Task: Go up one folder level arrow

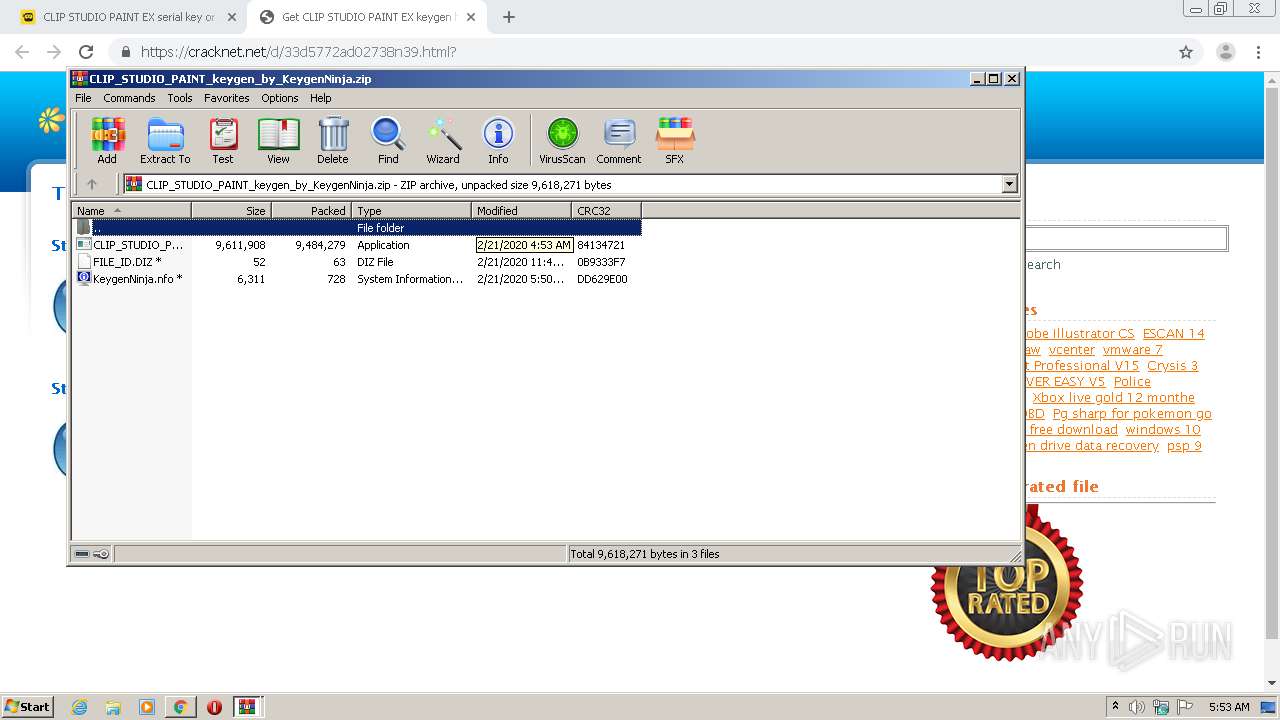Action: click(x=92, y=184)
